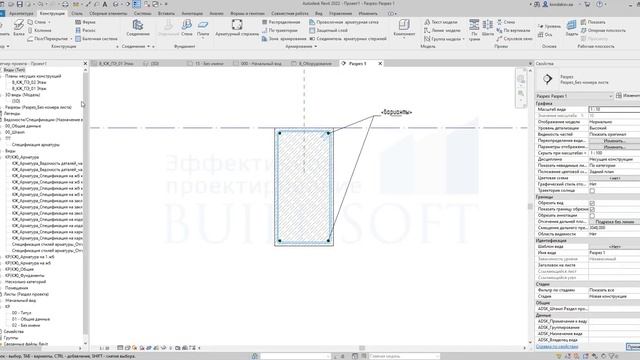Screen dimensions: 640x360
Task: Select Слуховое окно dormer tool
Action: (x=514, y=39)
